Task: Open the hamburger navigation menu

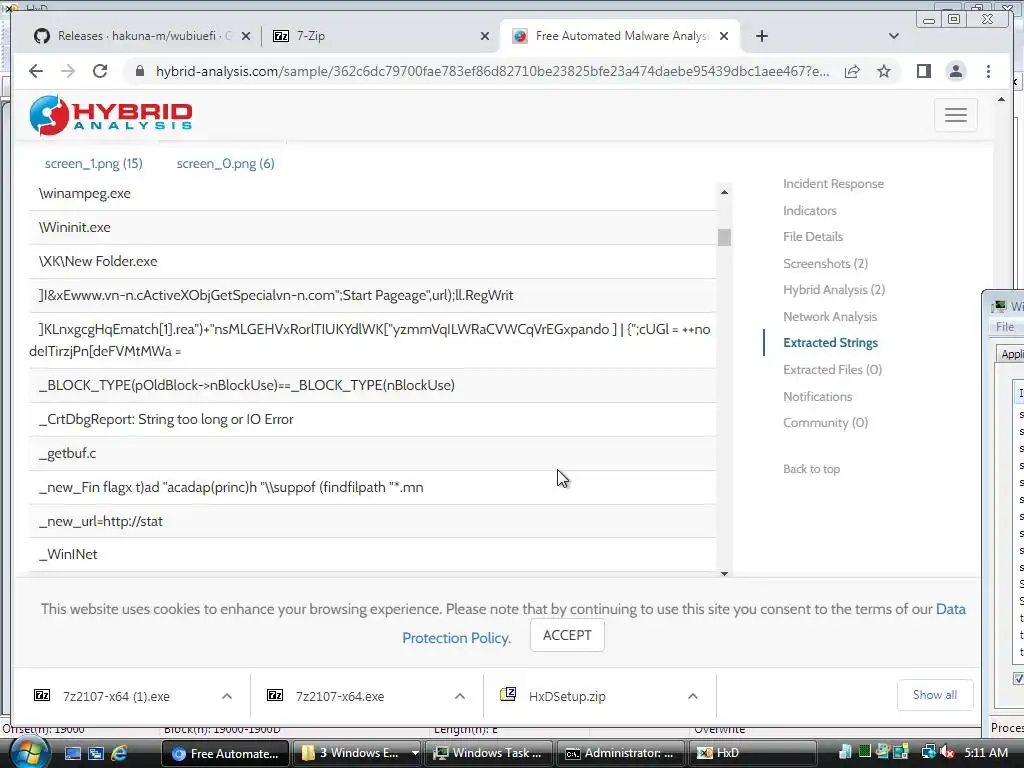Action: coord(955,115)
